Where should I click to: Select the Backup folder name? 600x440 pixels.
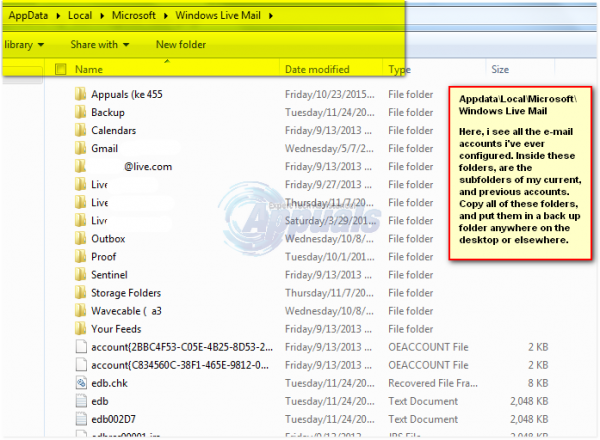coord(108,112)
